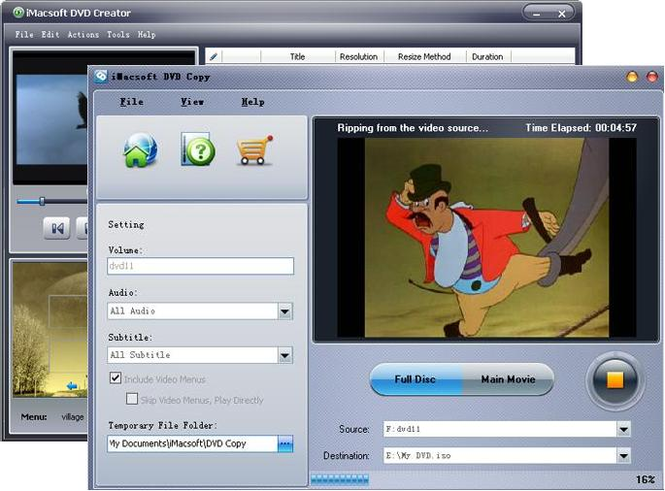This screenshot has width=665, height=491.
Task: Click the Duration column header
Action: click(488, 56)
